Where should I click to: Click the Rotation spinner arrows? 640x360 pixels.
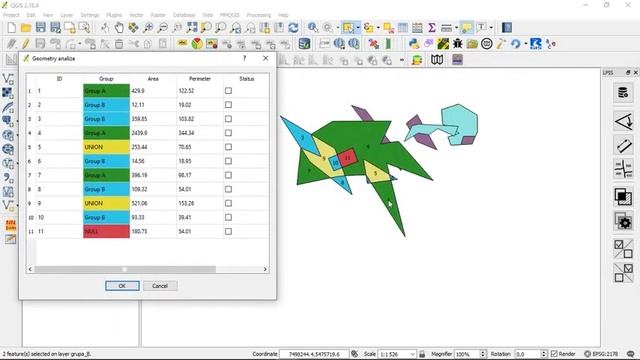pos(543,354)
